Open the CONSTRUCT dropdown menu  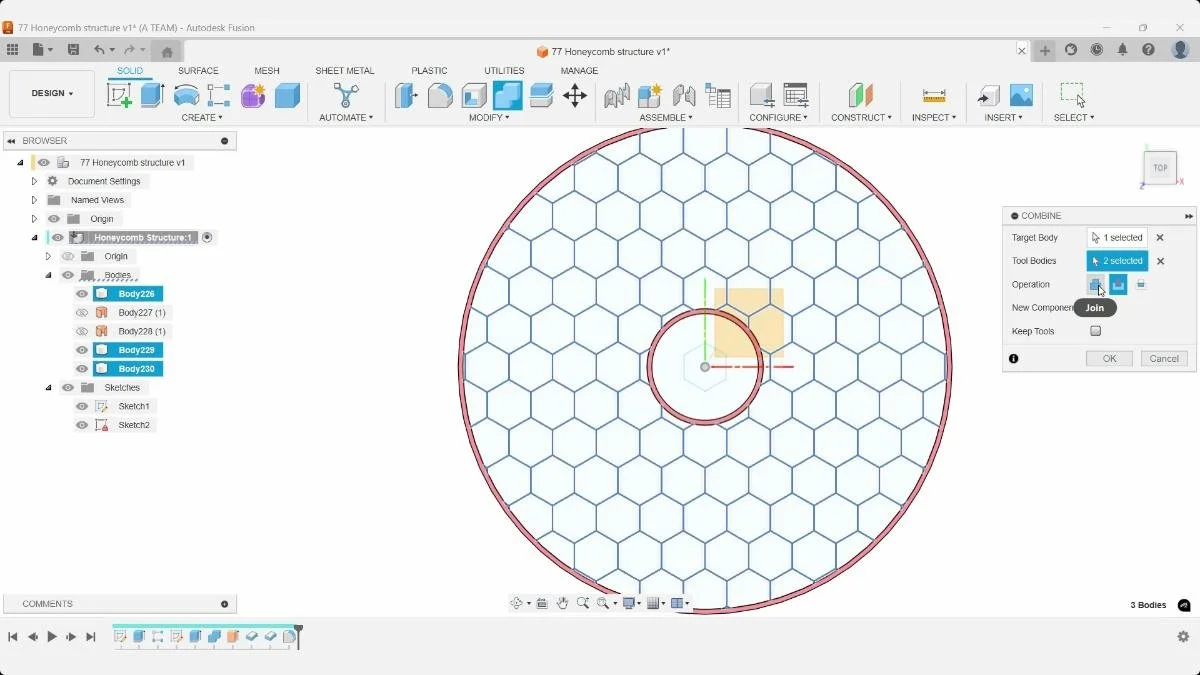(x=861, y=118)
